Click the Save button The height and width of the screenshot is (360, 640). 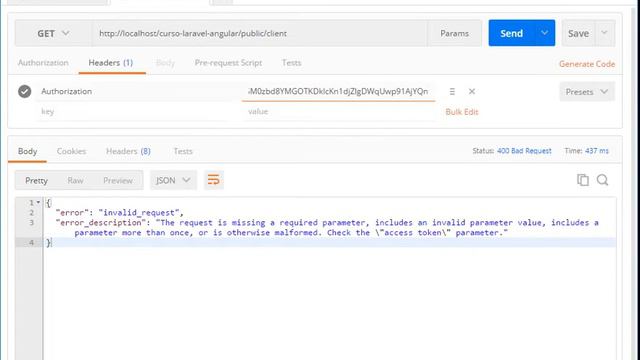pyautogui.click(x=578, y=33)
